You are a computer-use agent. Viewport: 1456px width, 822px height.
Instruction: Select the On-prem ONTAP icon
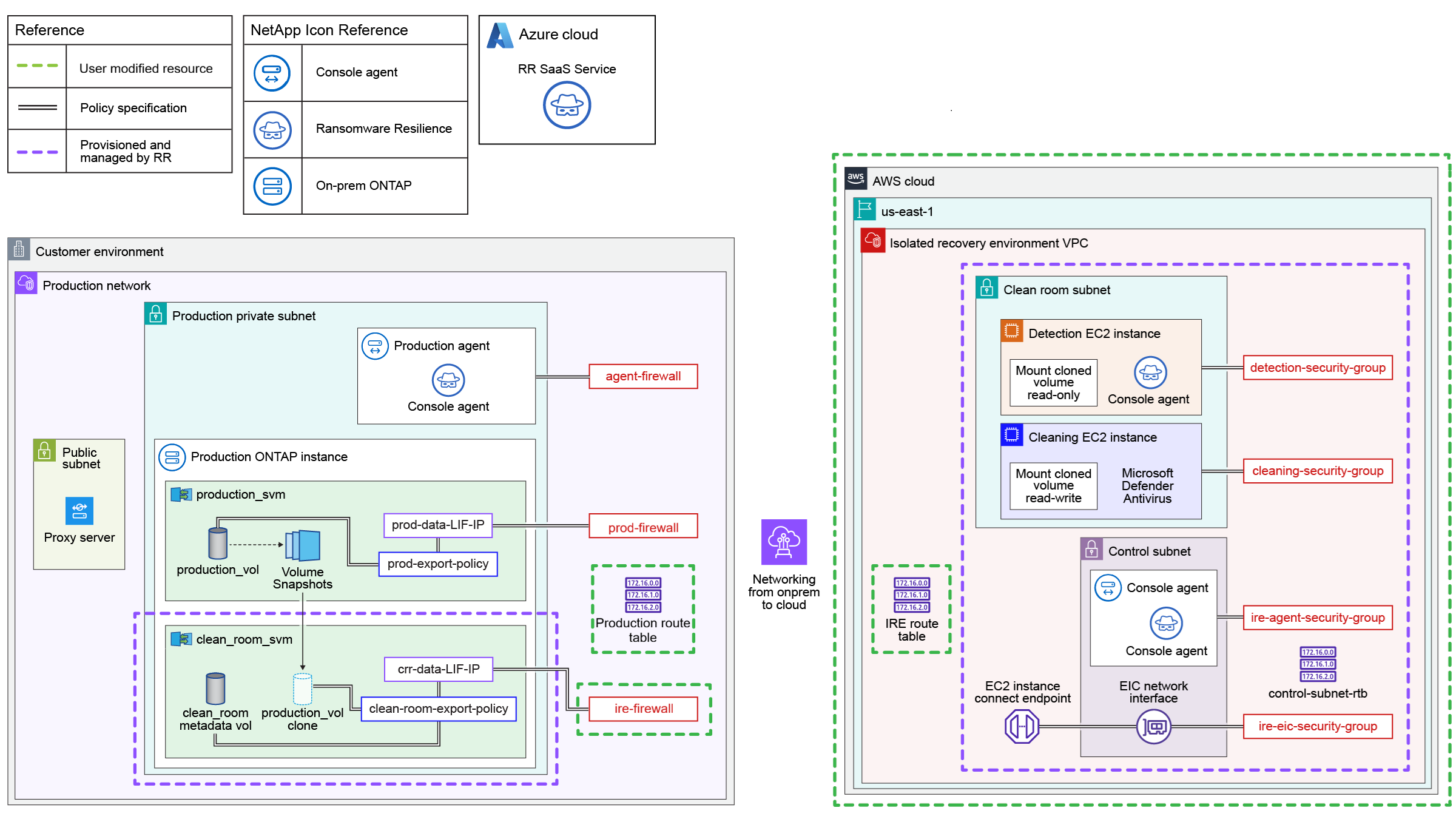click(272, 186)
